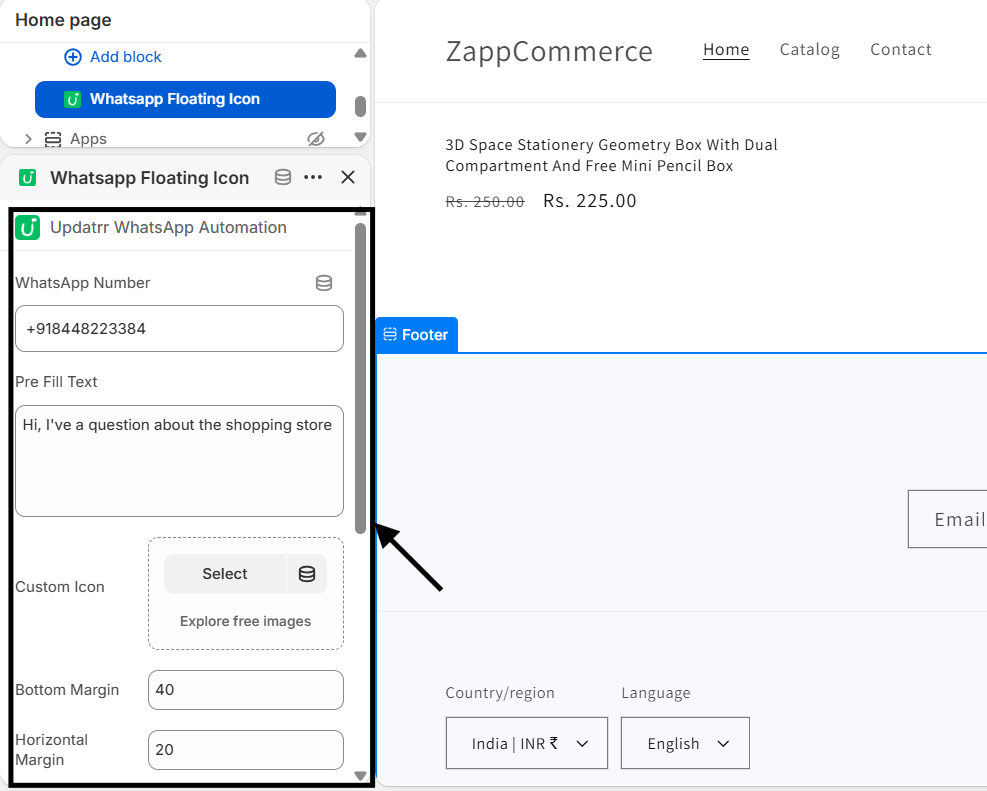Click the Bottom Margin field
Image resolution: width=987 pixels, height=791 pixels.
(x=245, y=690)
